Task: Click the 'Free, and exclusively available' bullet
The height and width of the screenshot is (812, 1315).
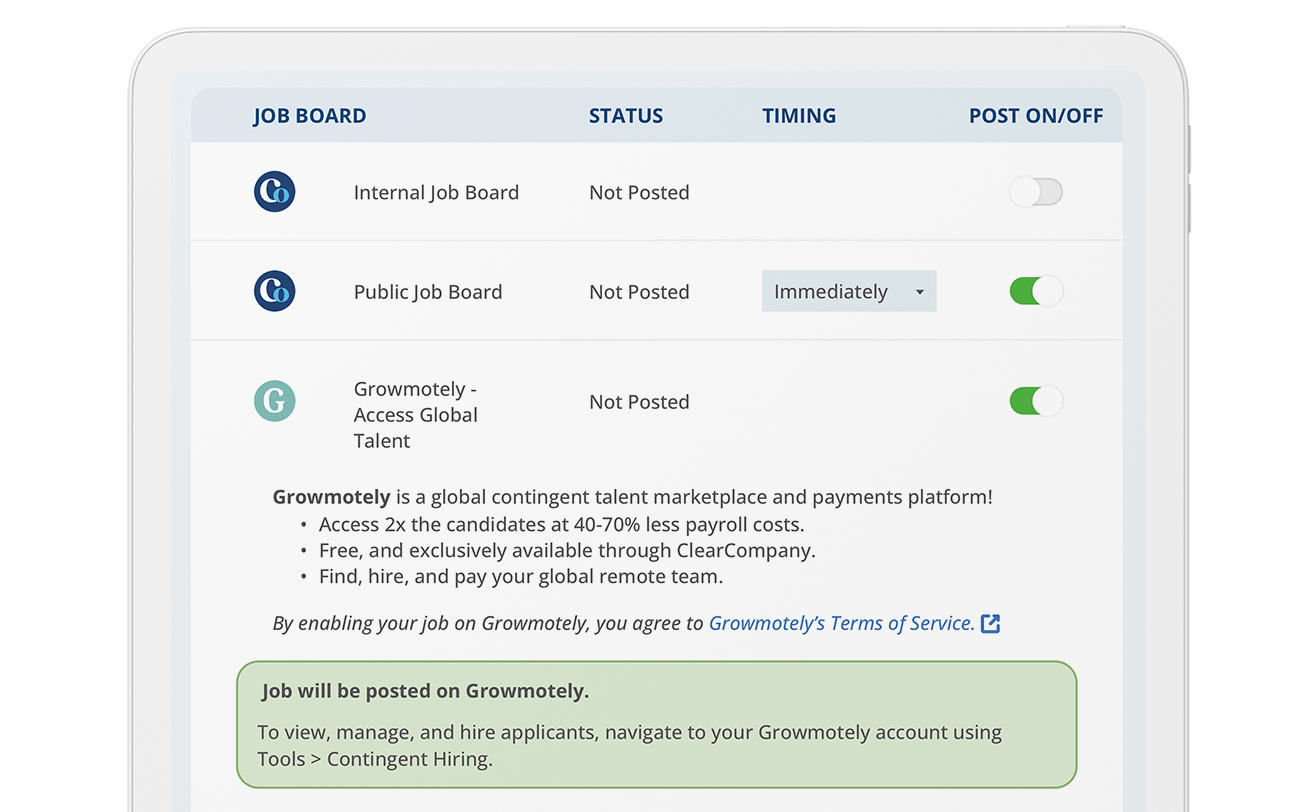Action: [567, 550]
